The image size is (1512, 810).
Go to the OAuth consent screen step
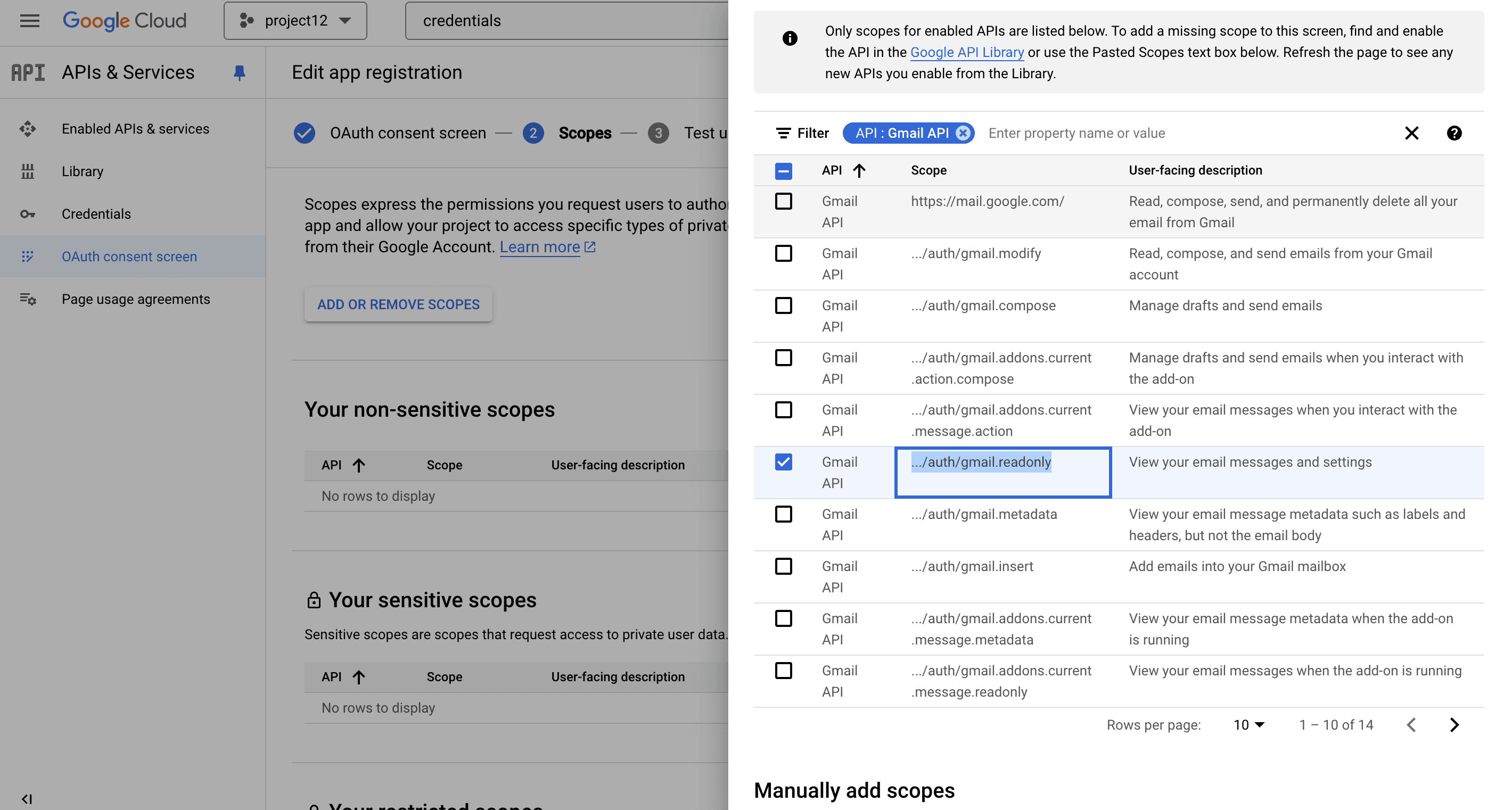[408, 133]
